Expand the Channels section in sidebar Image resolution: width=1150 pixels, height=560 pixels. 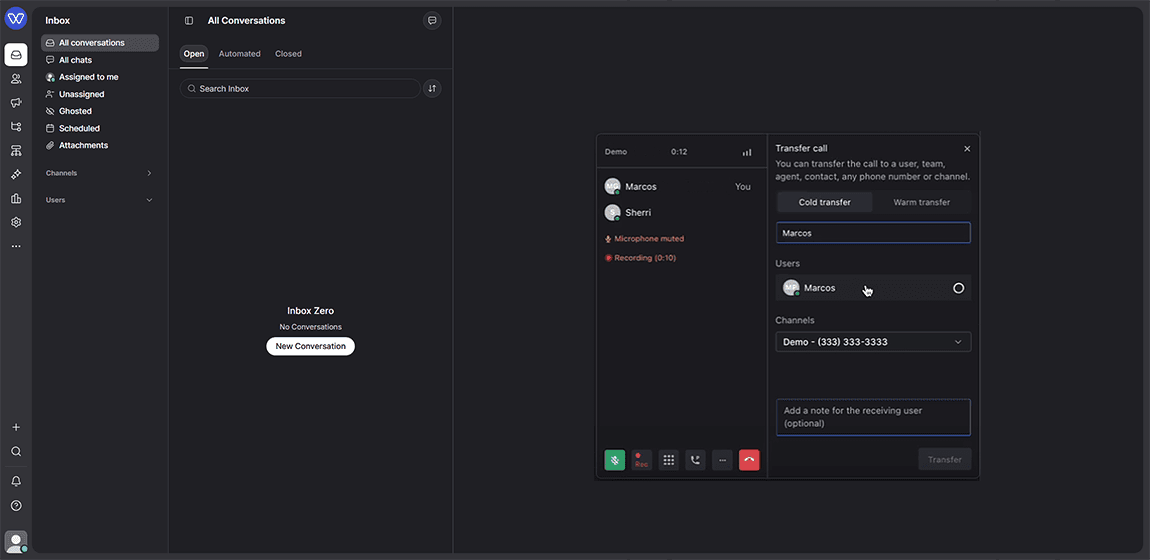pyautogui.click(x=99, y=173)
